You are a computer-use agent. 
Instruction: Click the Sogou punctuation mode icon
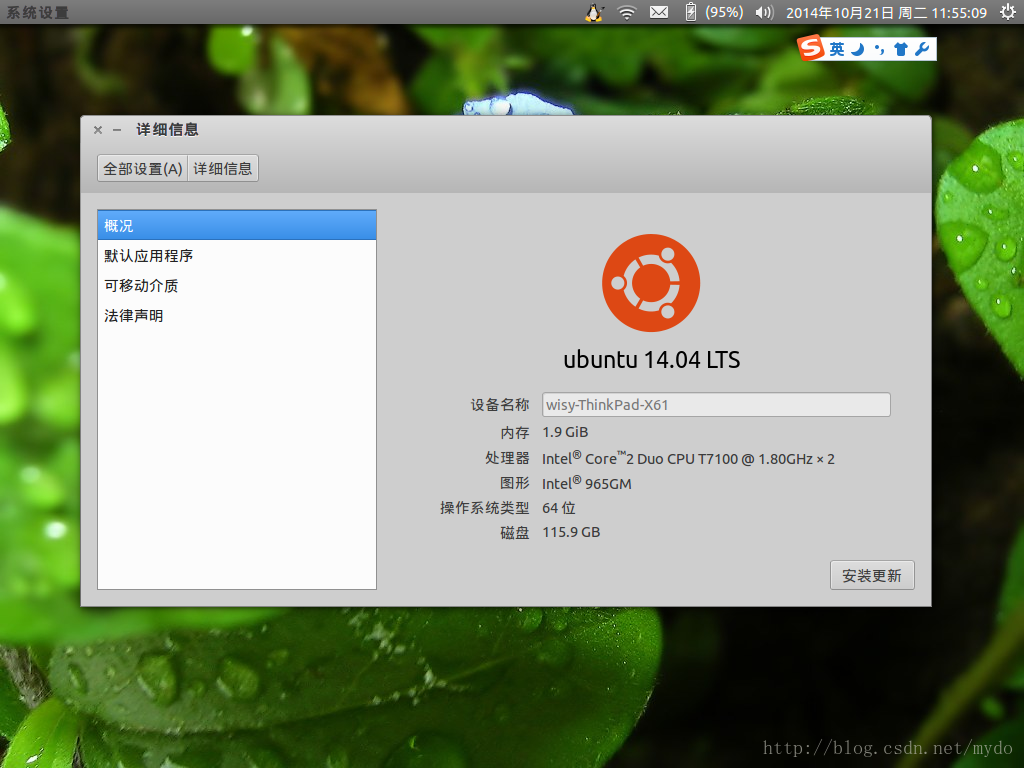(x=879, y=49)
